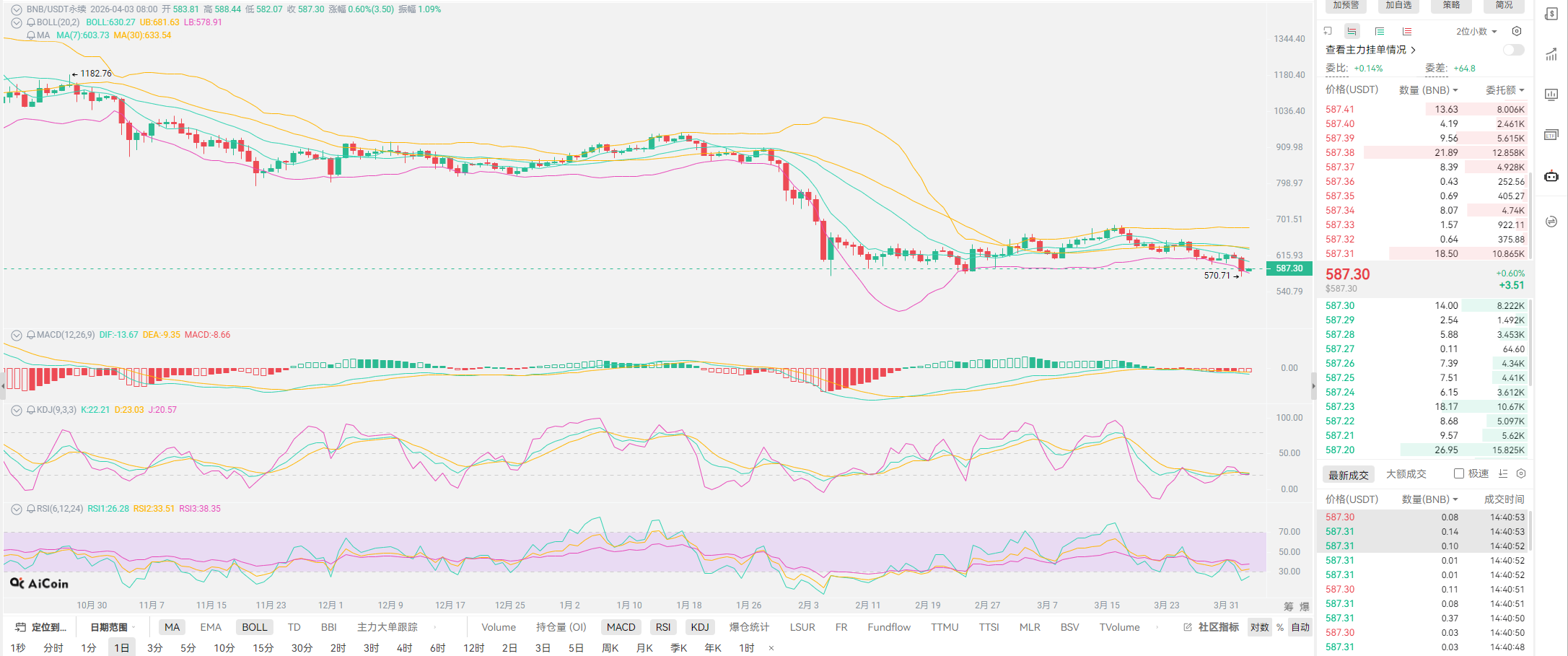Screen dimensions: 1568x656
Task: Enable the 极速 checkbox
Action: coord(1458,473)
